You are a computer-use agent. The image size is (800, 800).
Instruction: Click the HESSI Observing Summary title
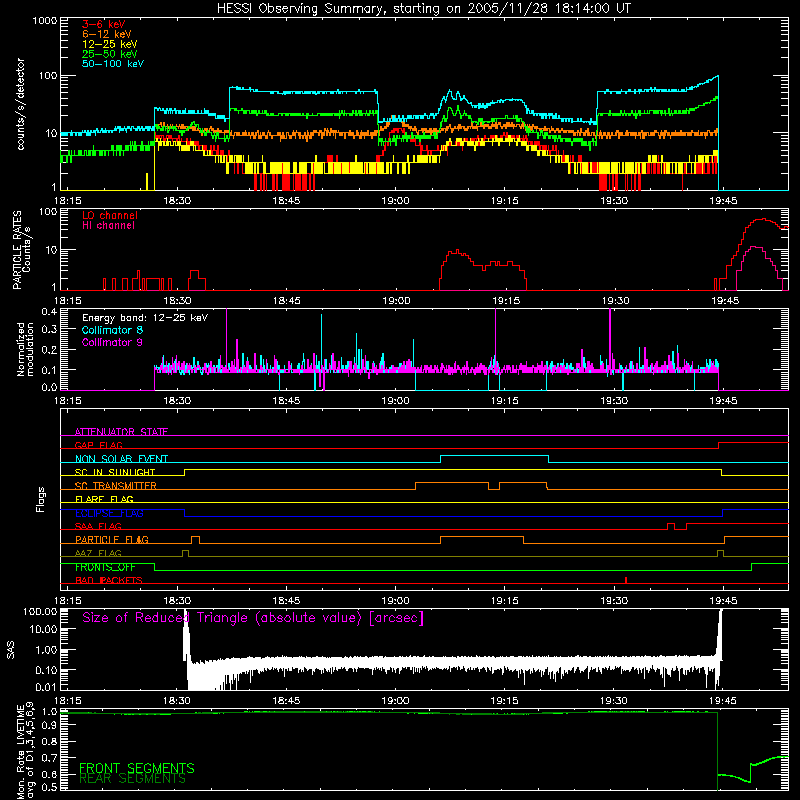point(423,9)
